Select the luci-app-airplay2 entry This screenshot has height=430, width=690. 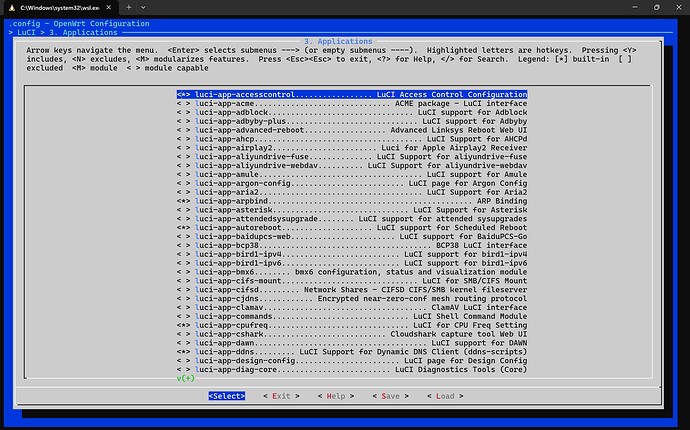pyautogui.click(x=352, y=148)
